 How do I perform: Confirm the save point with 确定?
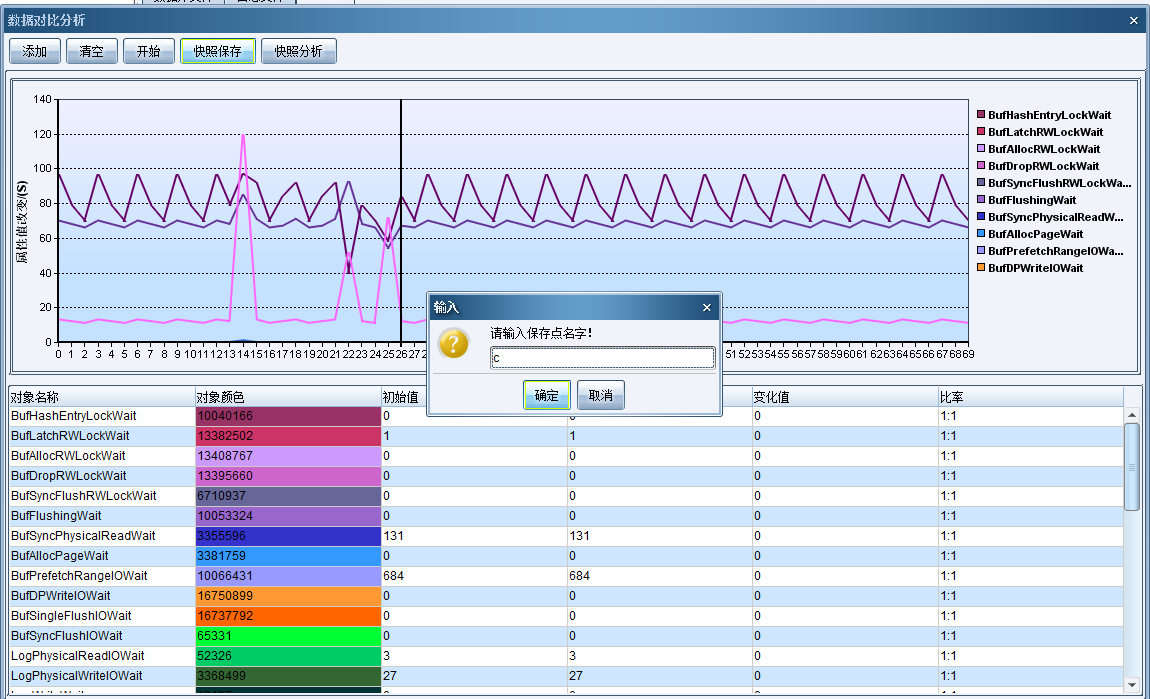[x=546, y=395]
